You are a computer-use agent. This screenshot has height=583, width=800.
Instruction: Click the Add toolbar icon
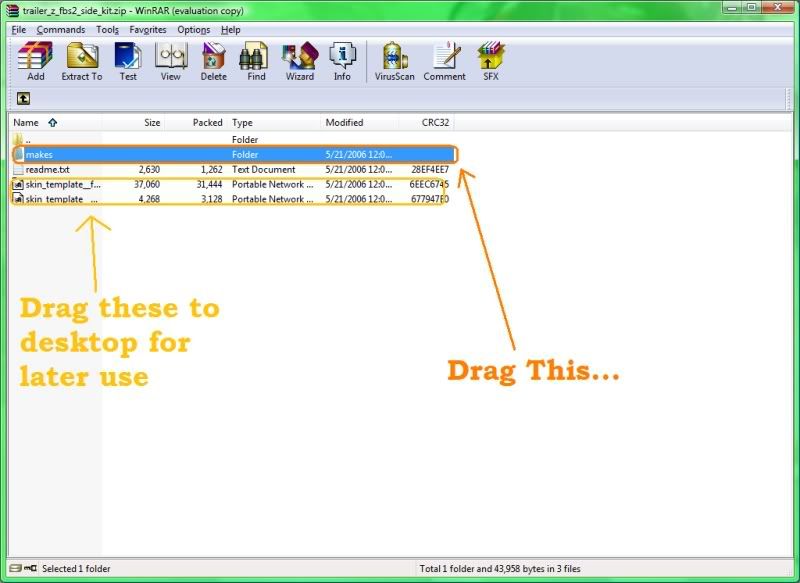(35, 62)
